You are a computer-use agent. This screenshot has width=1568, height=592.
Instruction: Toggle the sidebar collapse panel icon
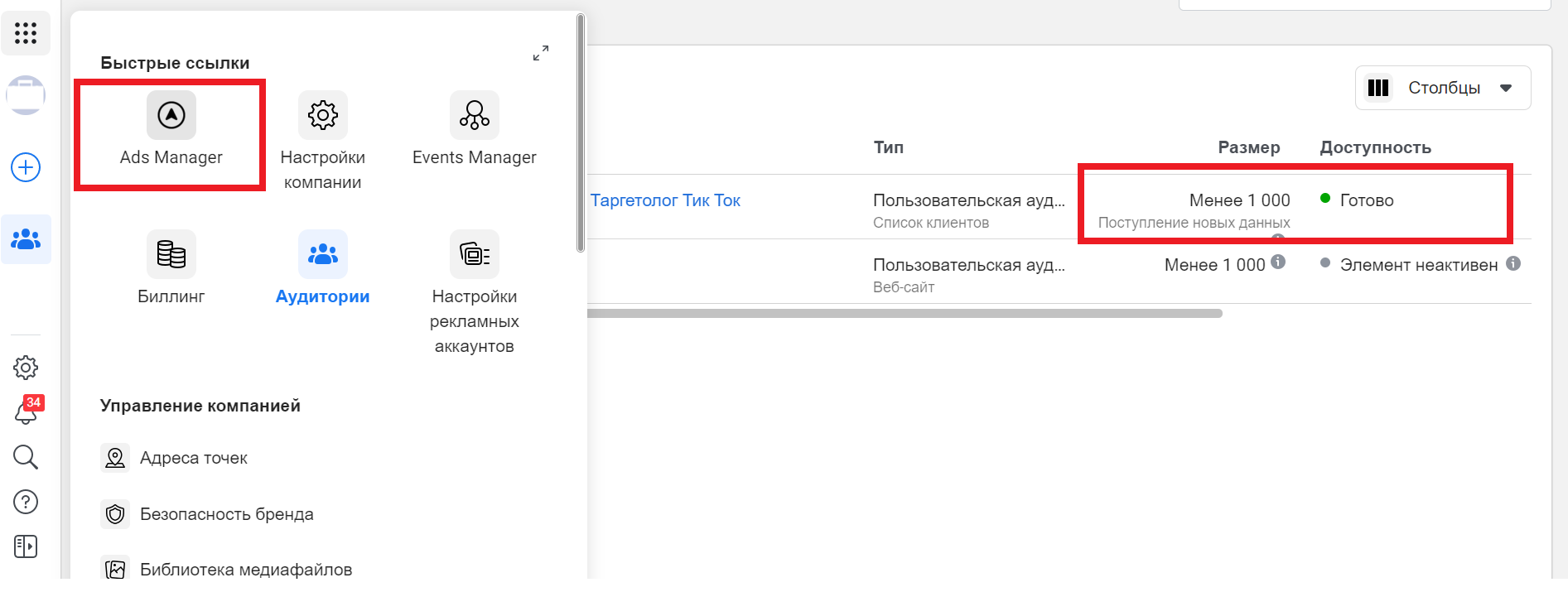26,546
